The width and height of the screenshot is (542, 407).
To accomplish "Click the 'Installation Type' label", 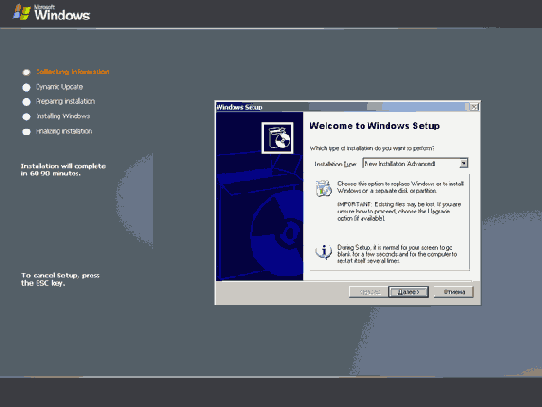I will pyautogui.click(x=335, y=164).
